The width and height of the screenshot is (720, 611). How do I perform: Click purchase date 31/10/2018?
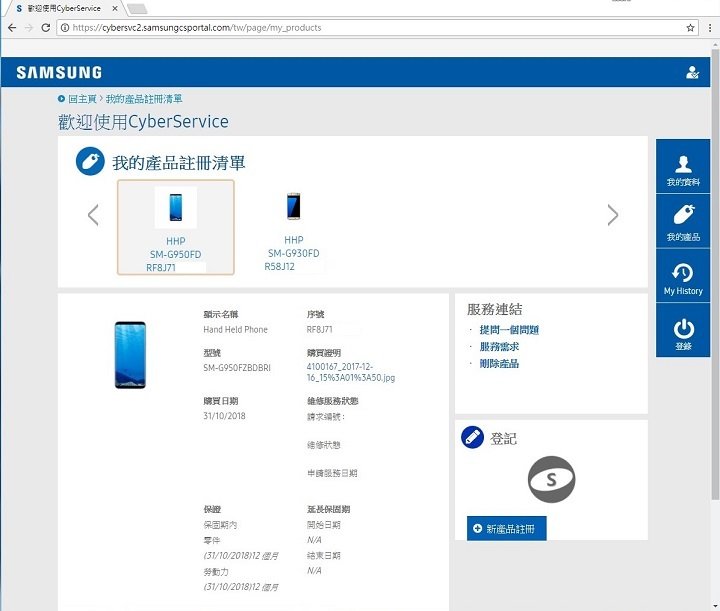pos(224,416)
